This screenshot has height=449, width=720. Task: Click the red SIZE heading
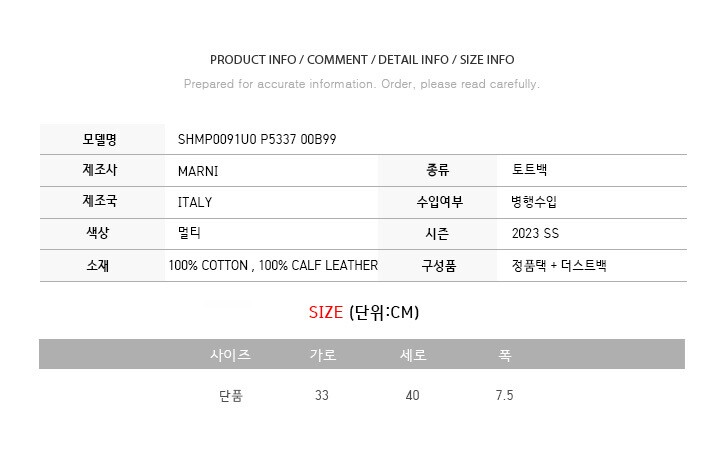point(326,313)
